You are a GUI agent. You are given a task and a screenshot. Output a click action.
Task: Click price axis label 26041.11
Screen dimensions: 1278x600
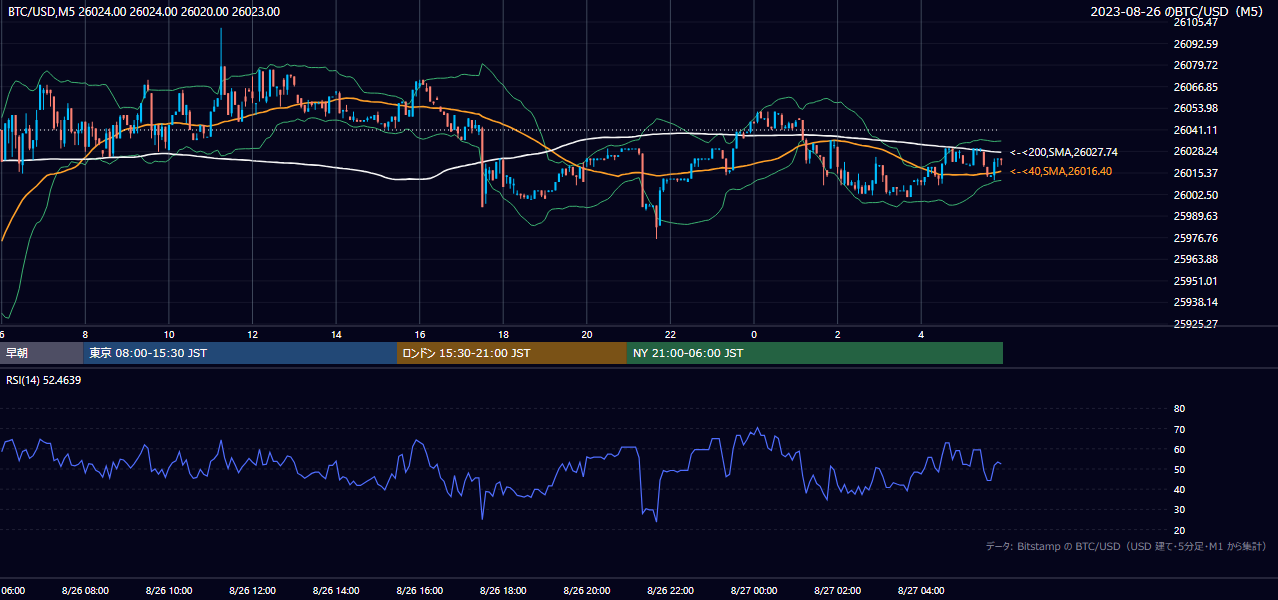(x=1195, y=130)
